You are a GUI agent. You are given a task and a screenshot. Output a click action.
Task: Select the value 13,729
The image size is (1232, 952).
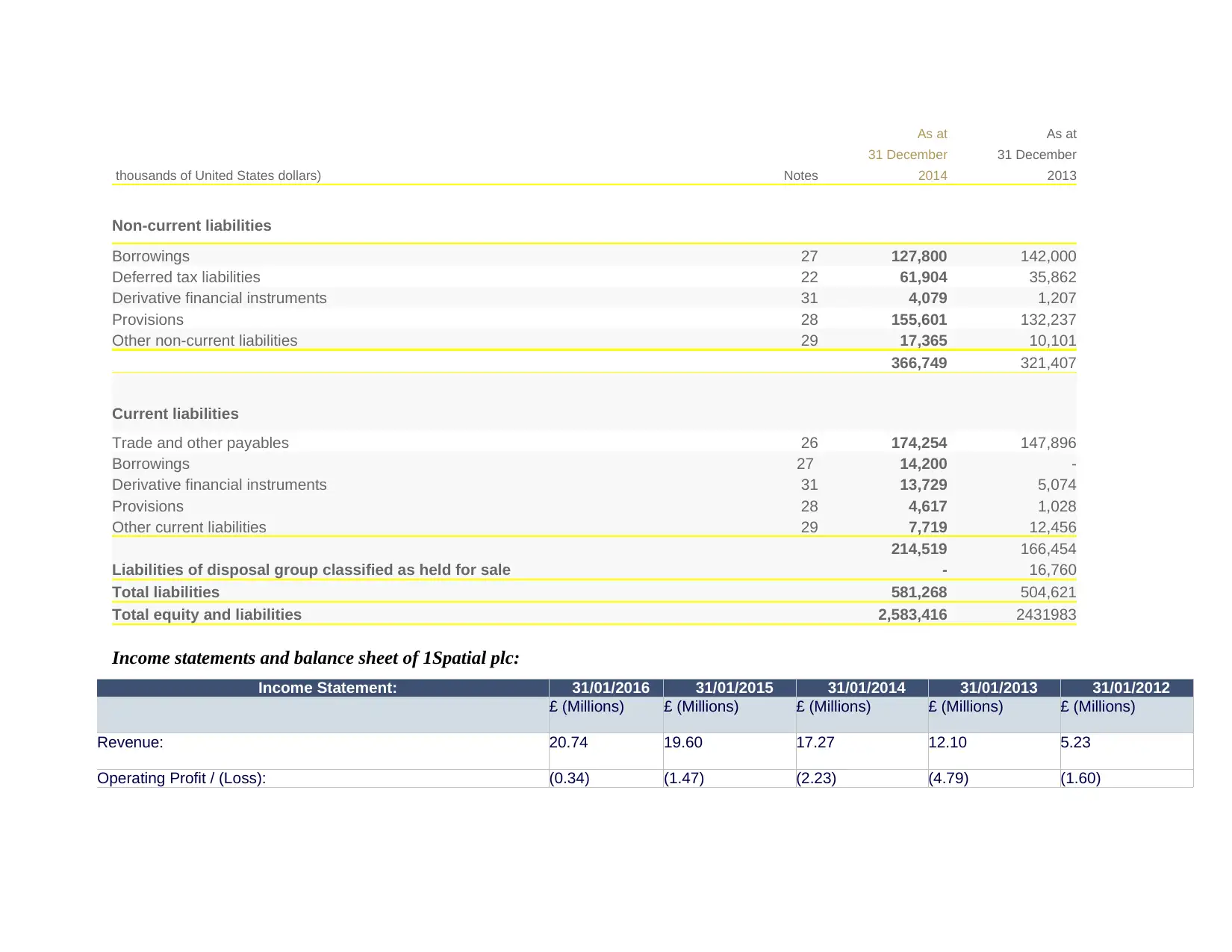923,485
